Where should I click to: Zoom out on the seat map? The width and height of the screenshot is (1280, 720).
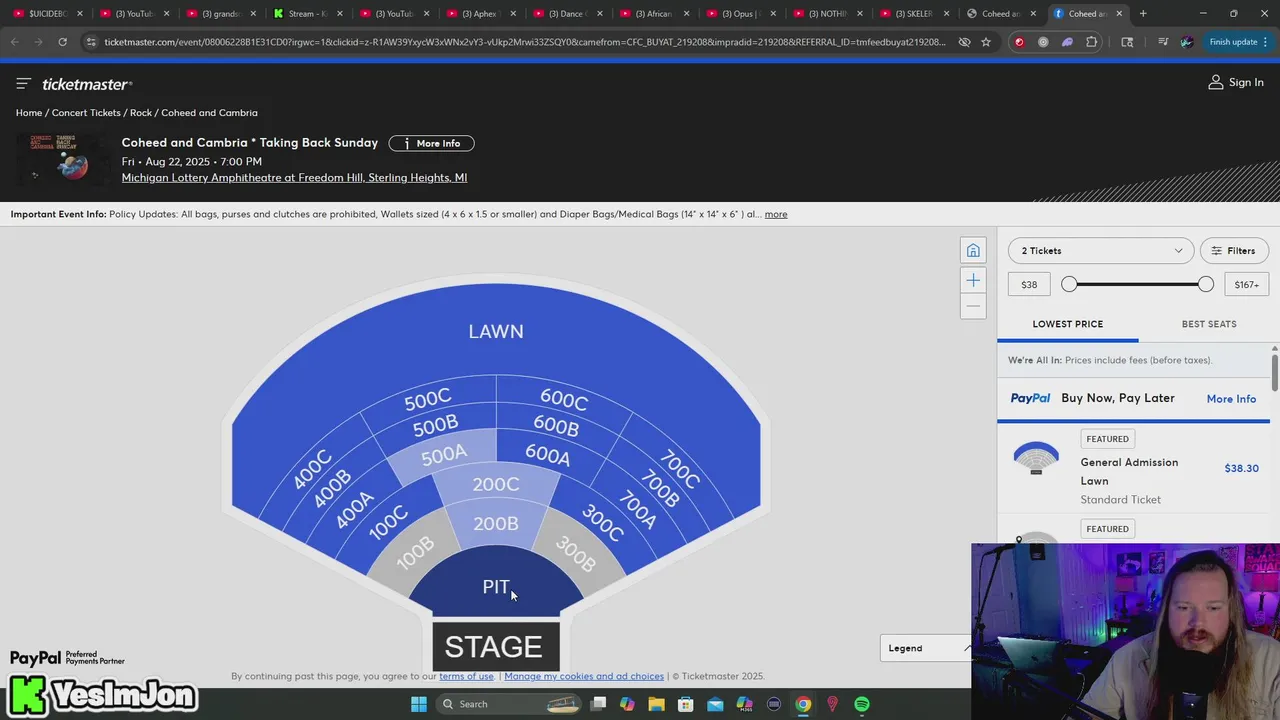(973, 306)
